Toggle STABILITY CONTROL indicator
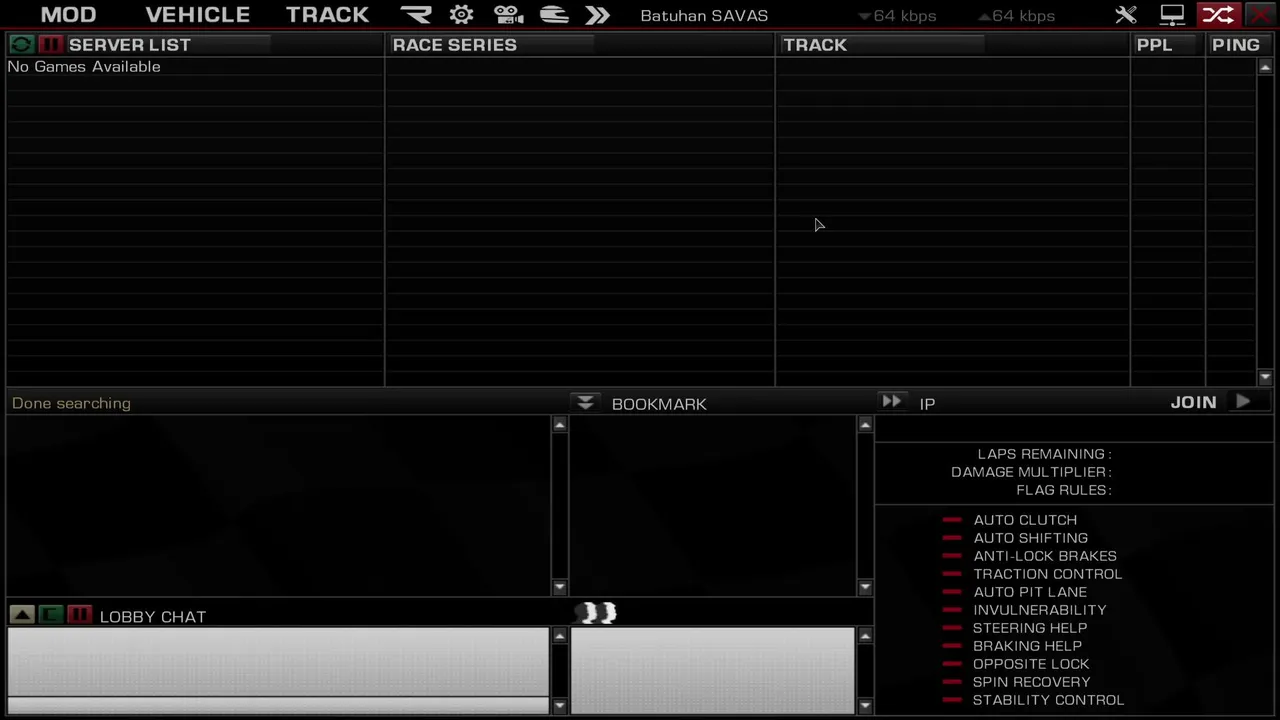 coord(952,700)
